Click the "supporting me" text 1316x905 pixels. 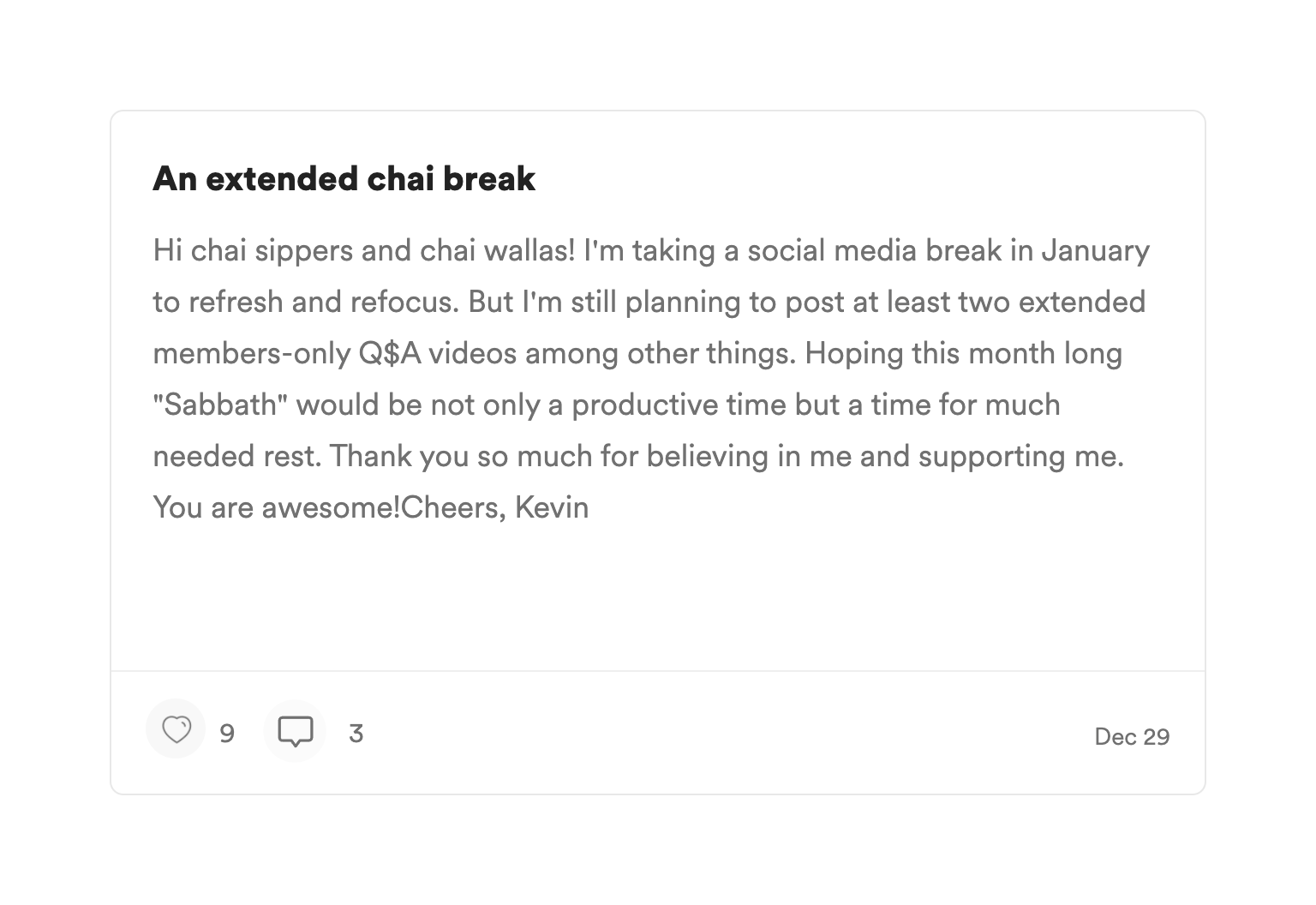pyautogui.click(x=1020, y=456)
